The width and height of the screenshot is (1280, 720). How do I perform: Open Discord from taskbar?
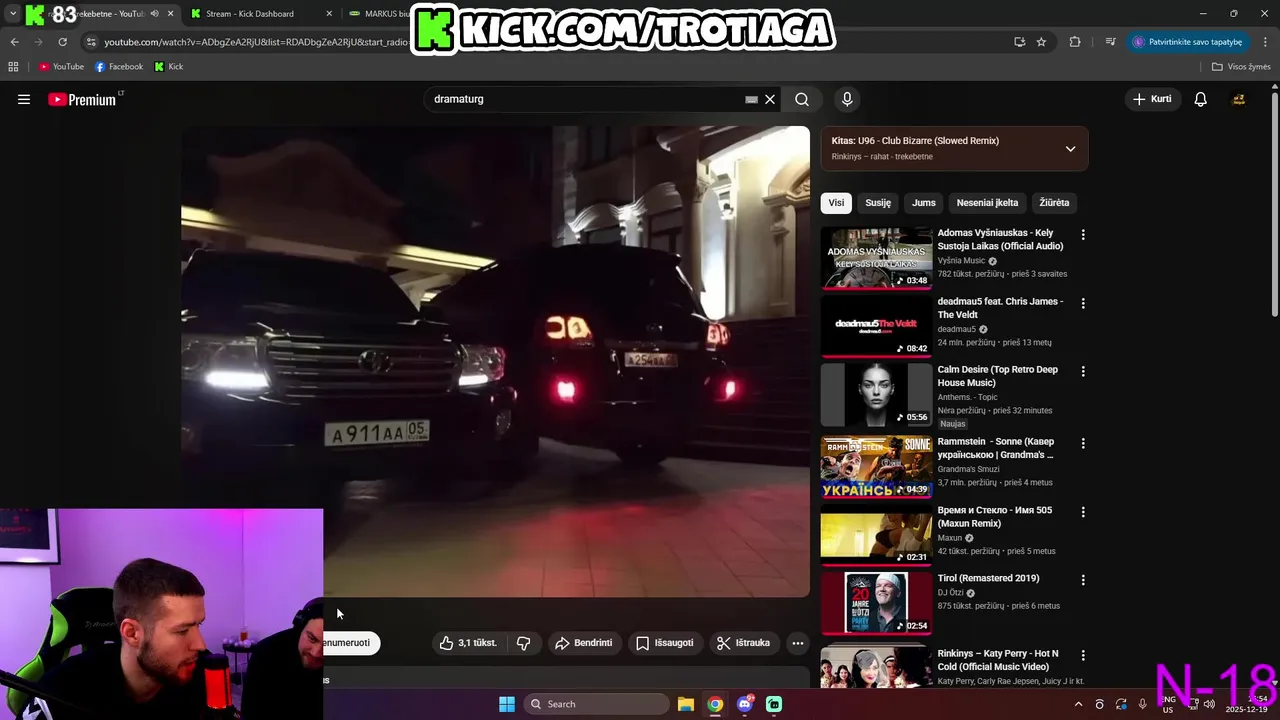[745, 704]
